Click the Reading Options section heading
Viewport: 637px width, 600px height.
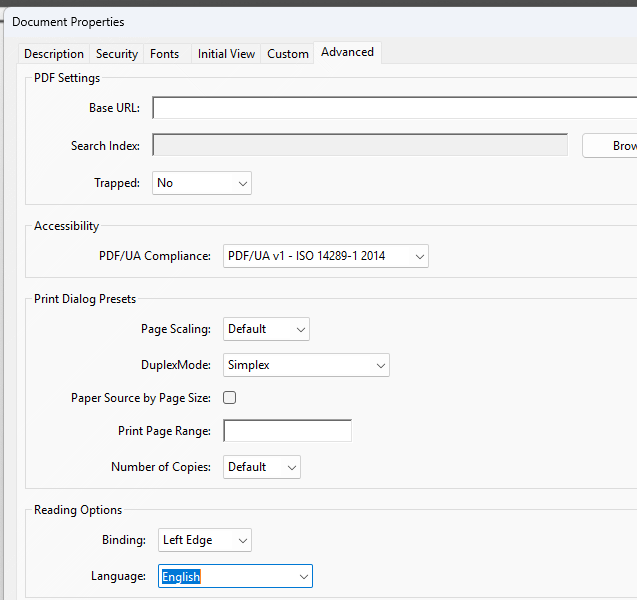(x=78, y=510)
